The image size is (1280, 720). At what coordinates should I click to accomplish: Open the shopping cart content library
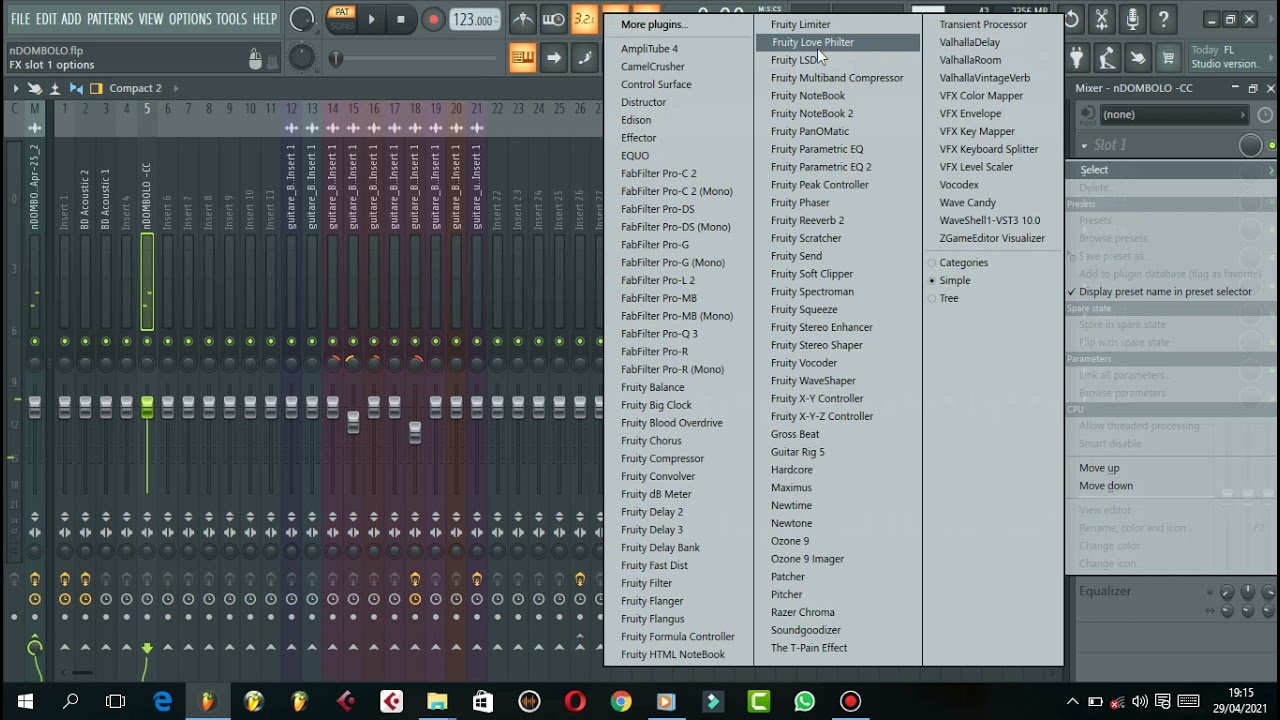[1168, 58]
